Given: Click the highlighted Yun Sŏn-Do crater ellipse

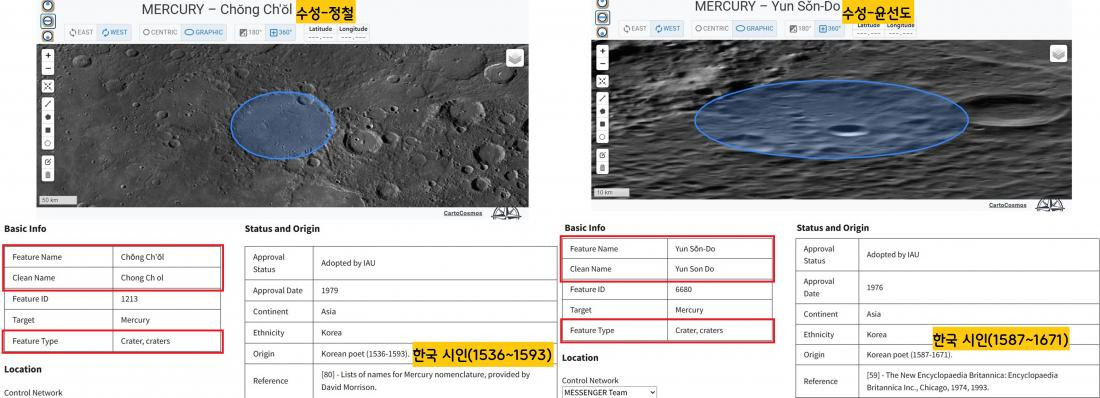Looking at the screenshot, I should (x=832, y=119).
